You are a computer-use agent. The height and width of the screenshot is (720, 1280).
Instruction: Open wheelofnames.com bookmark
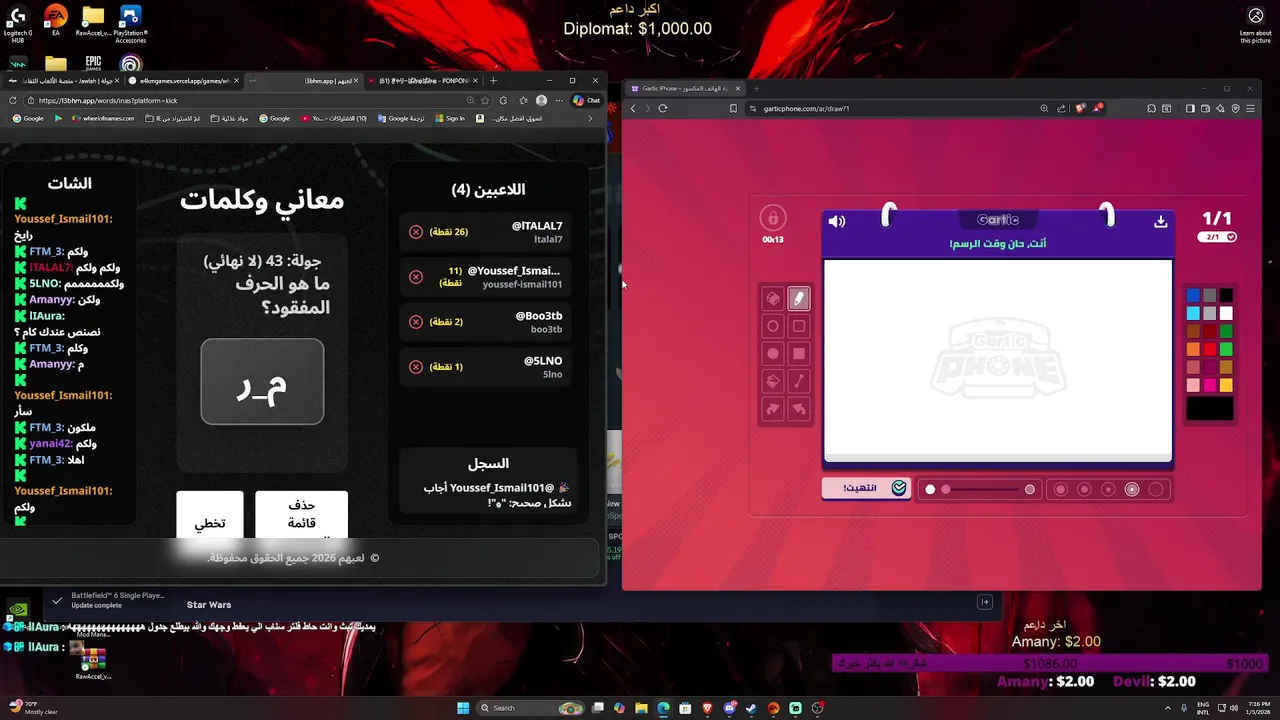(x=102, y=118)
